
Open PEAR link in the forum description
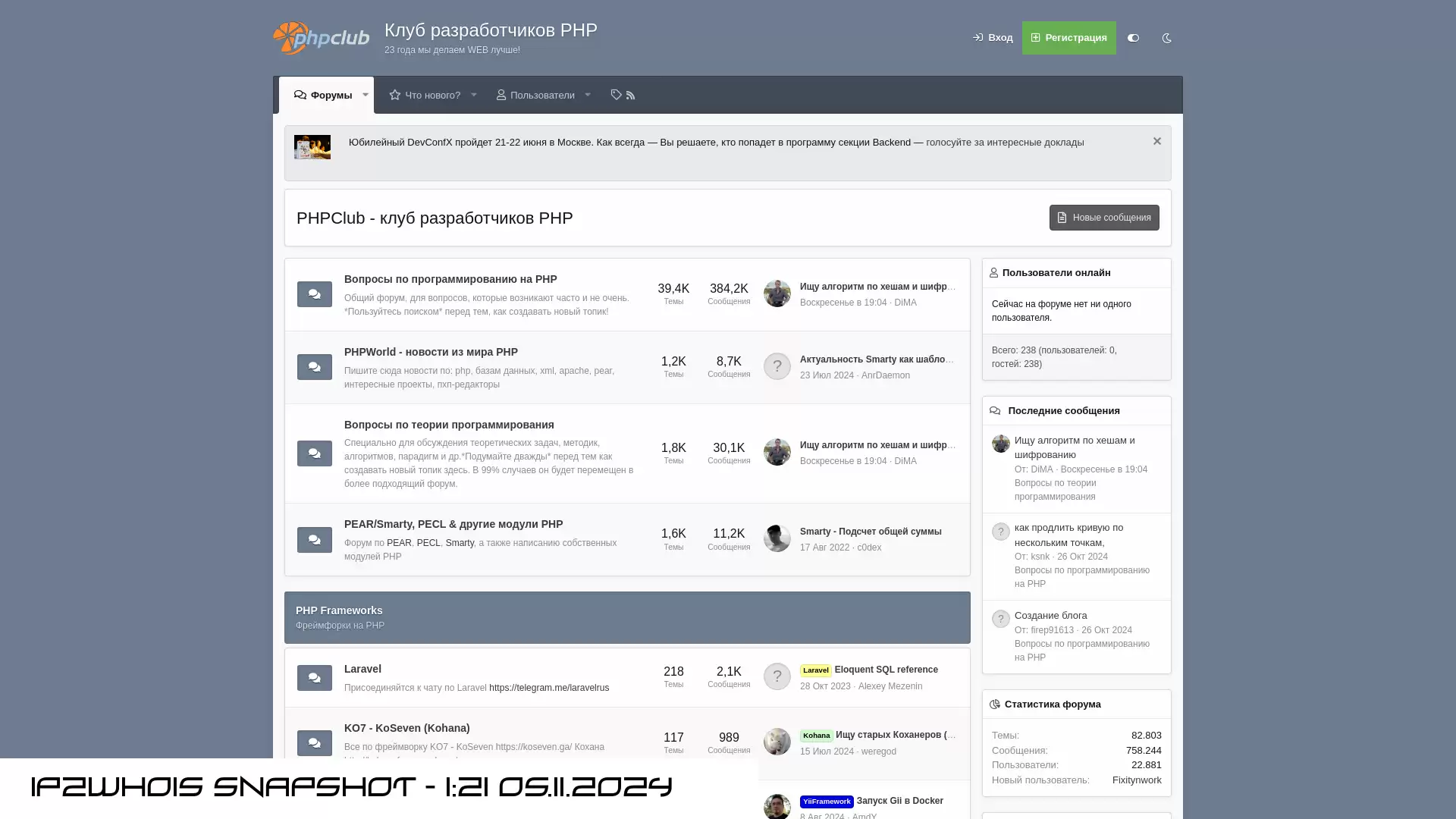399,543
